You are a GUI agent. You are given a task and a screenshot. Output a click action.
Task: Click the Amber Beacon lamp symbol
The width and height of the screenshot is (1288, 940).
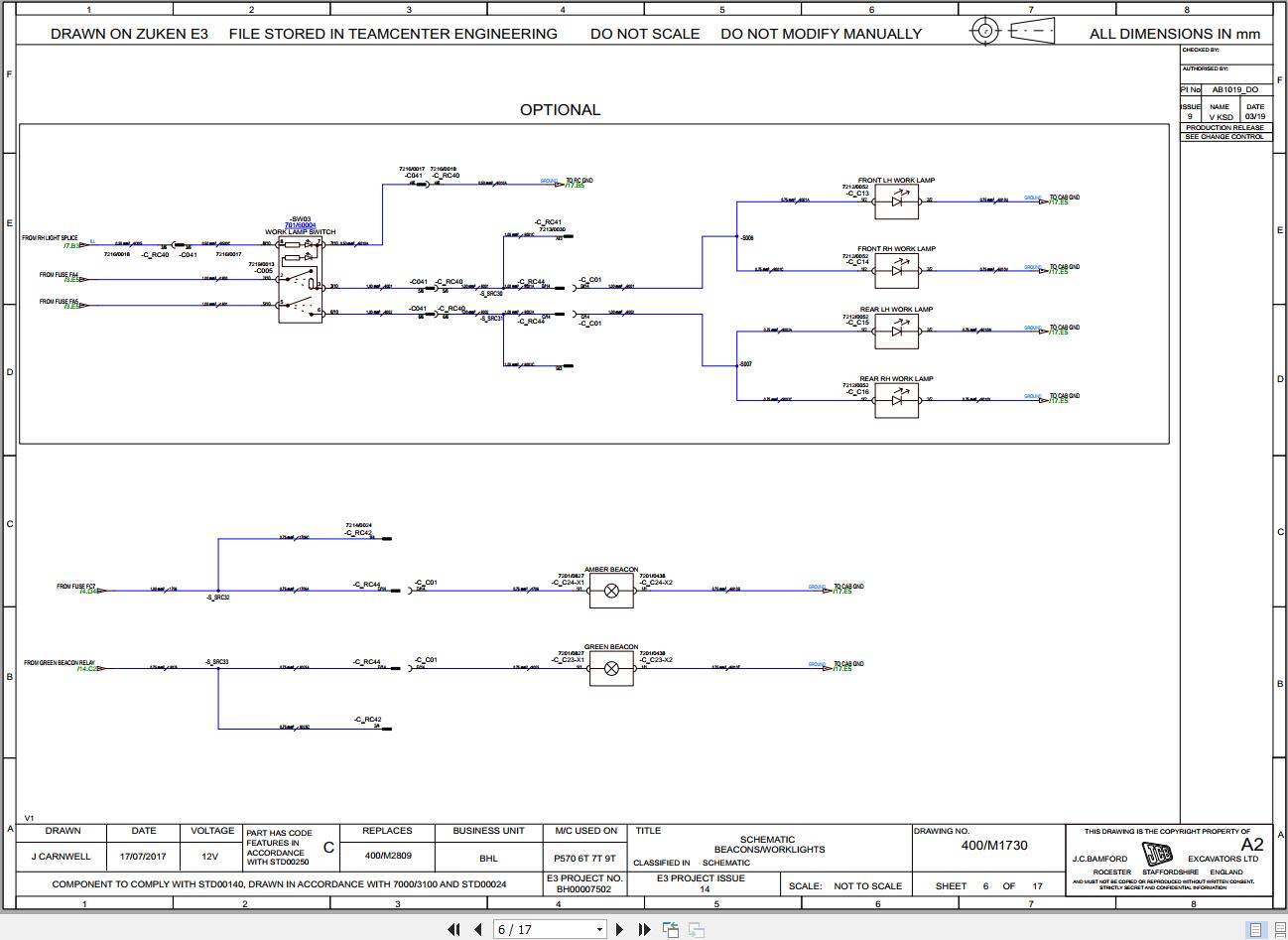point(611,591)
